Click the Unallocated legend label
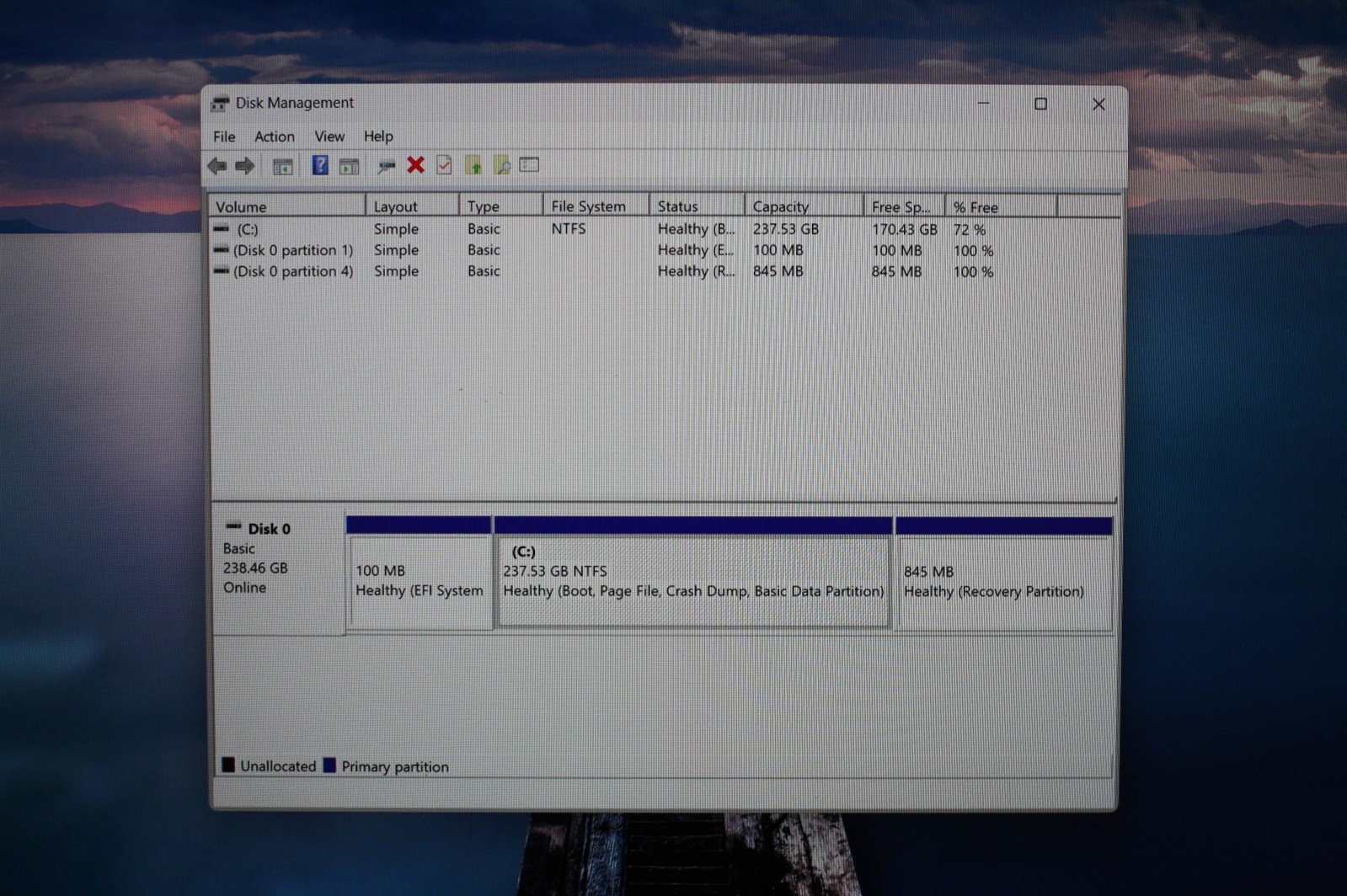The height and width of the screenshot is (896, 1347). coord(278,766)
